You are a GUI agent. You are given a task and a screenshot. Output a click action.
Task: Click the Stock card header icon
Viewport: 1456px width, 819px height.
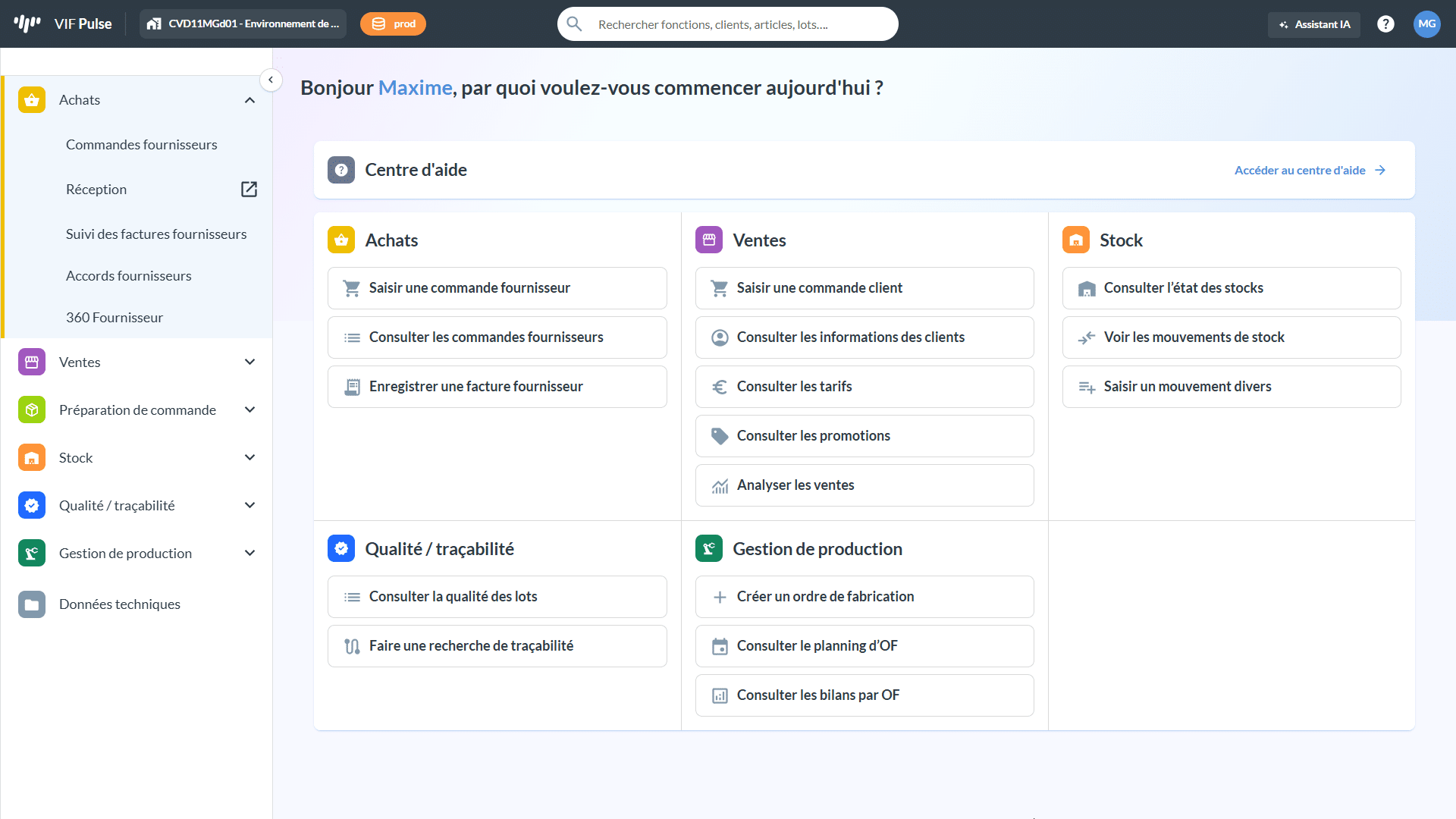coord(1076,240)
